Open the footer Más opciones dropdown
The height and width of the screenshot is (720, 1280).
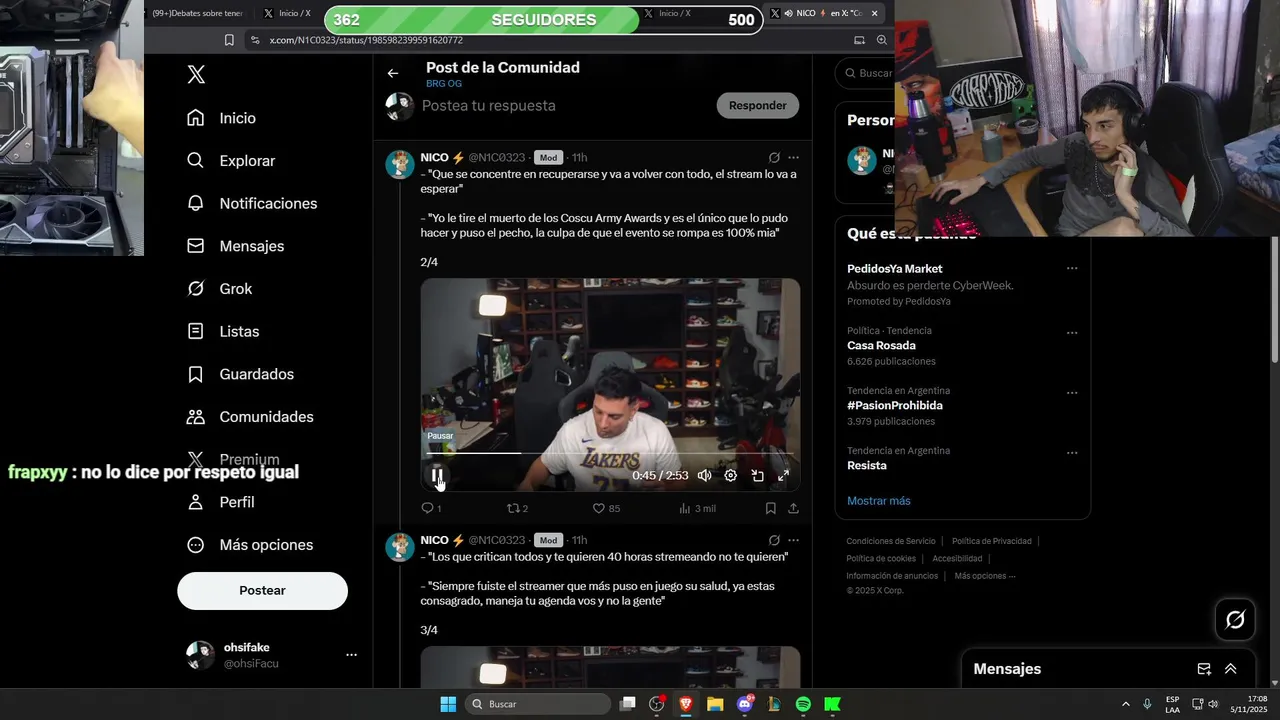[x=985, y=576]
